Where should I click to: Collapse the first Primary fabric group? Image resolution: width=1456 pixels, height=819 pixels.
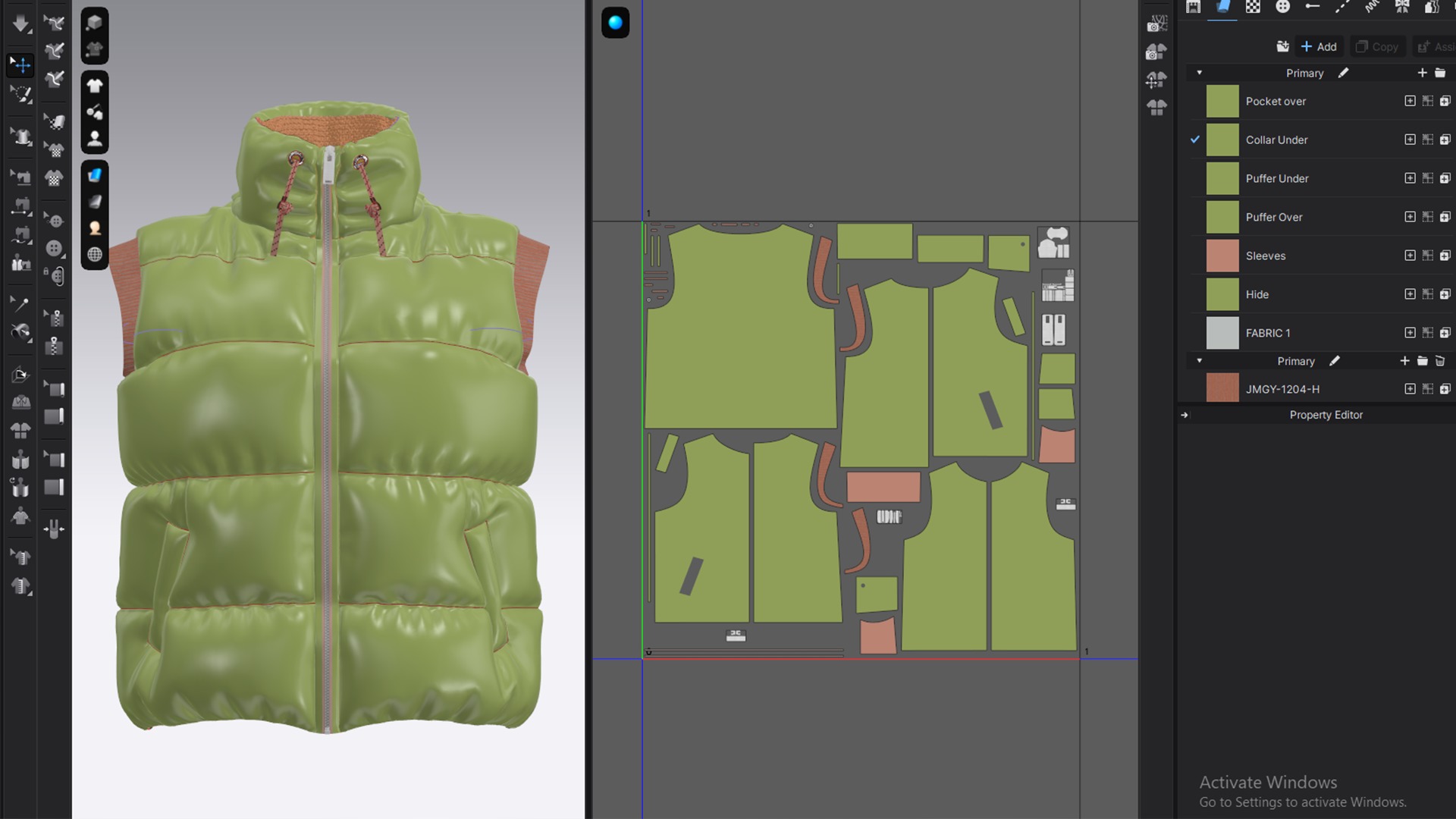pyautogui.click(x=1199, y=73)
